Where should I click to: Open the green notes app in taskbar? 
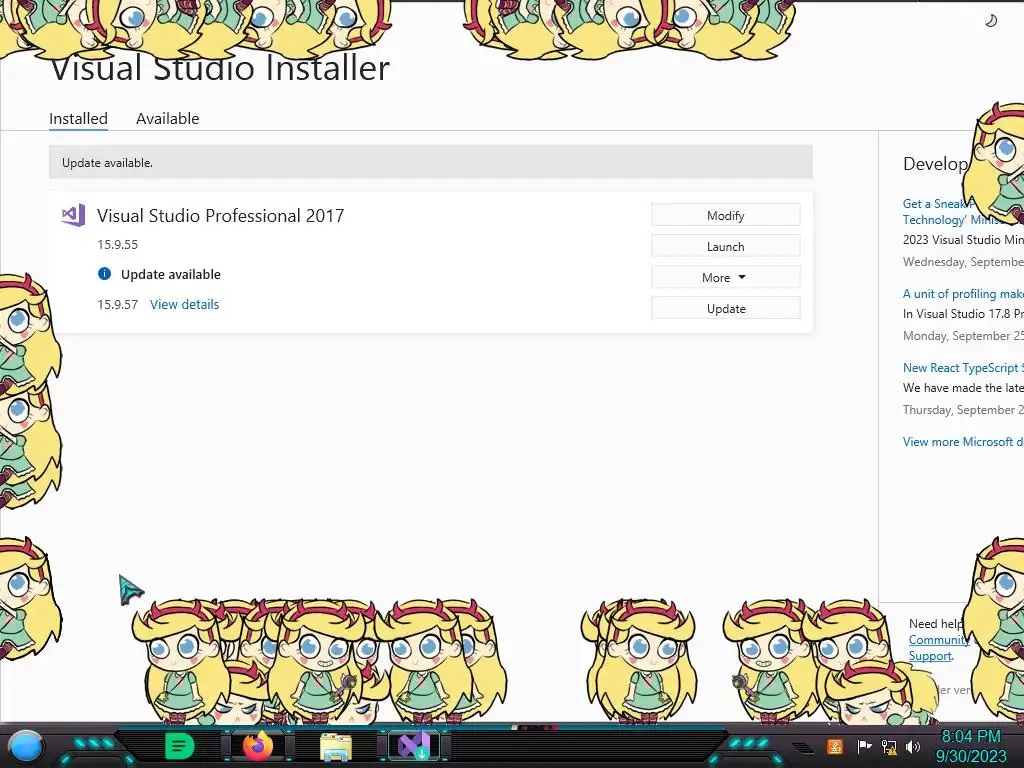click(180, 746)
